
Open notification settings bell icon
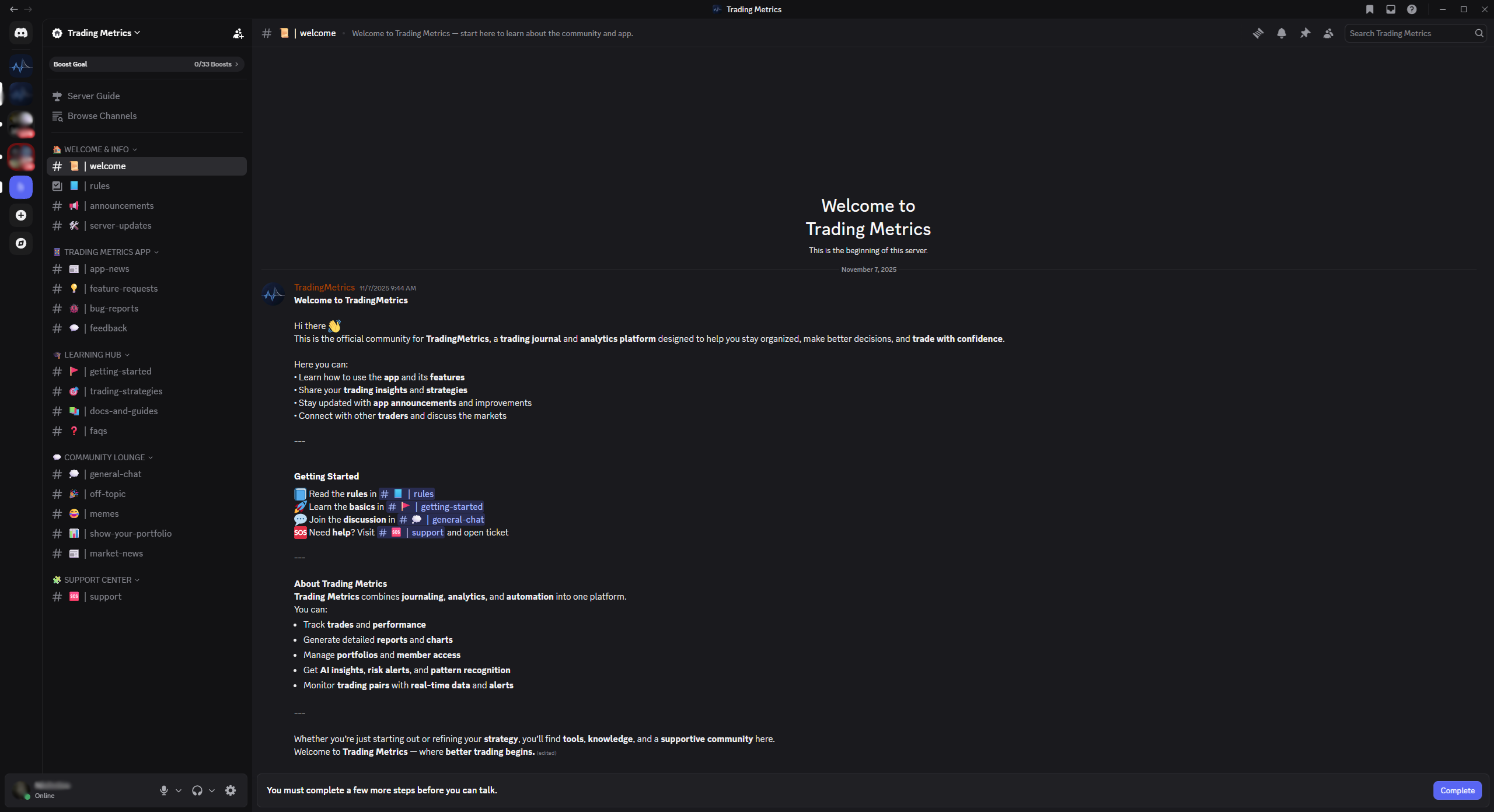(1282, 33)
